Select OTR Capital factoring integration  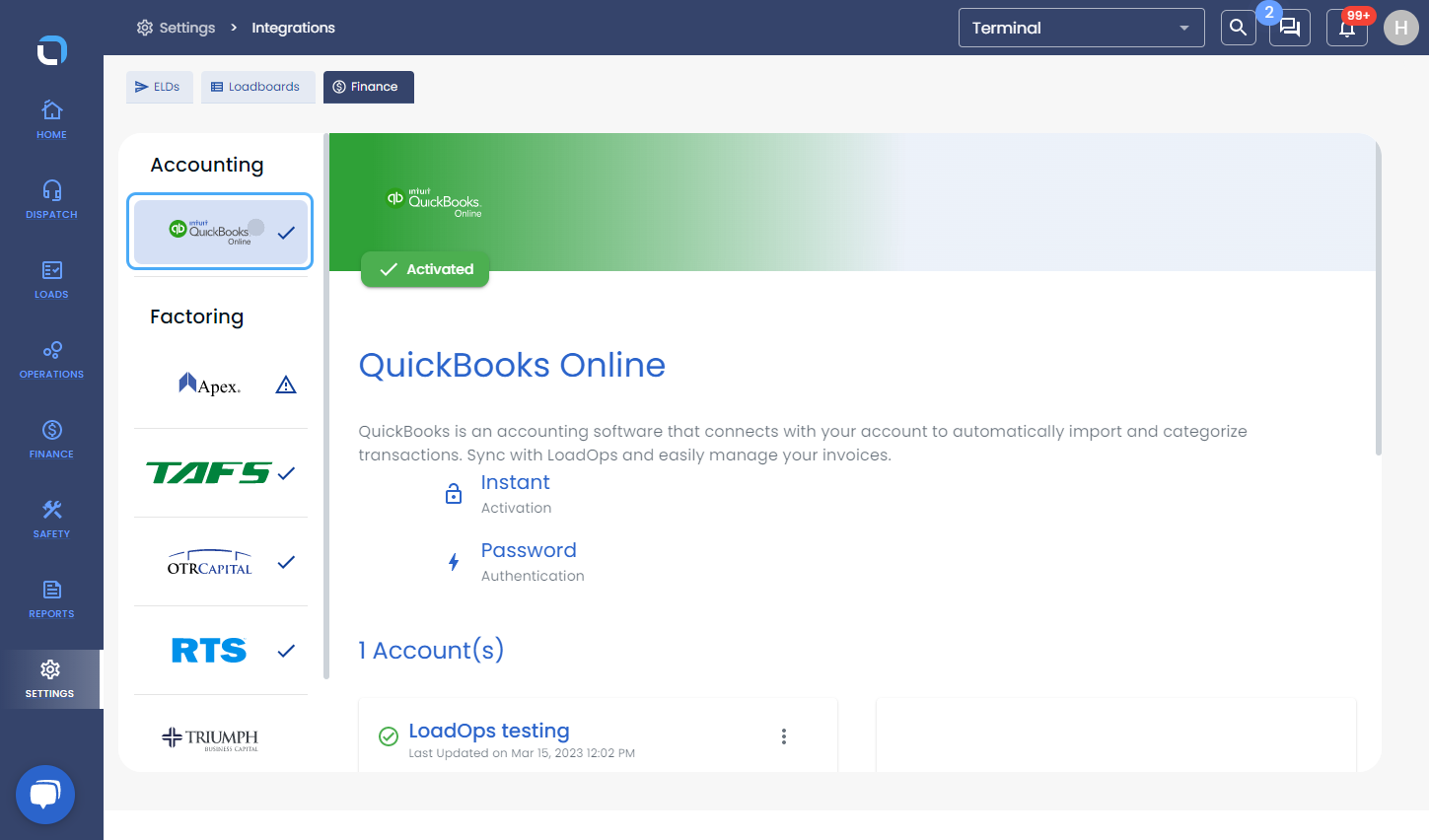coord(221,562)
